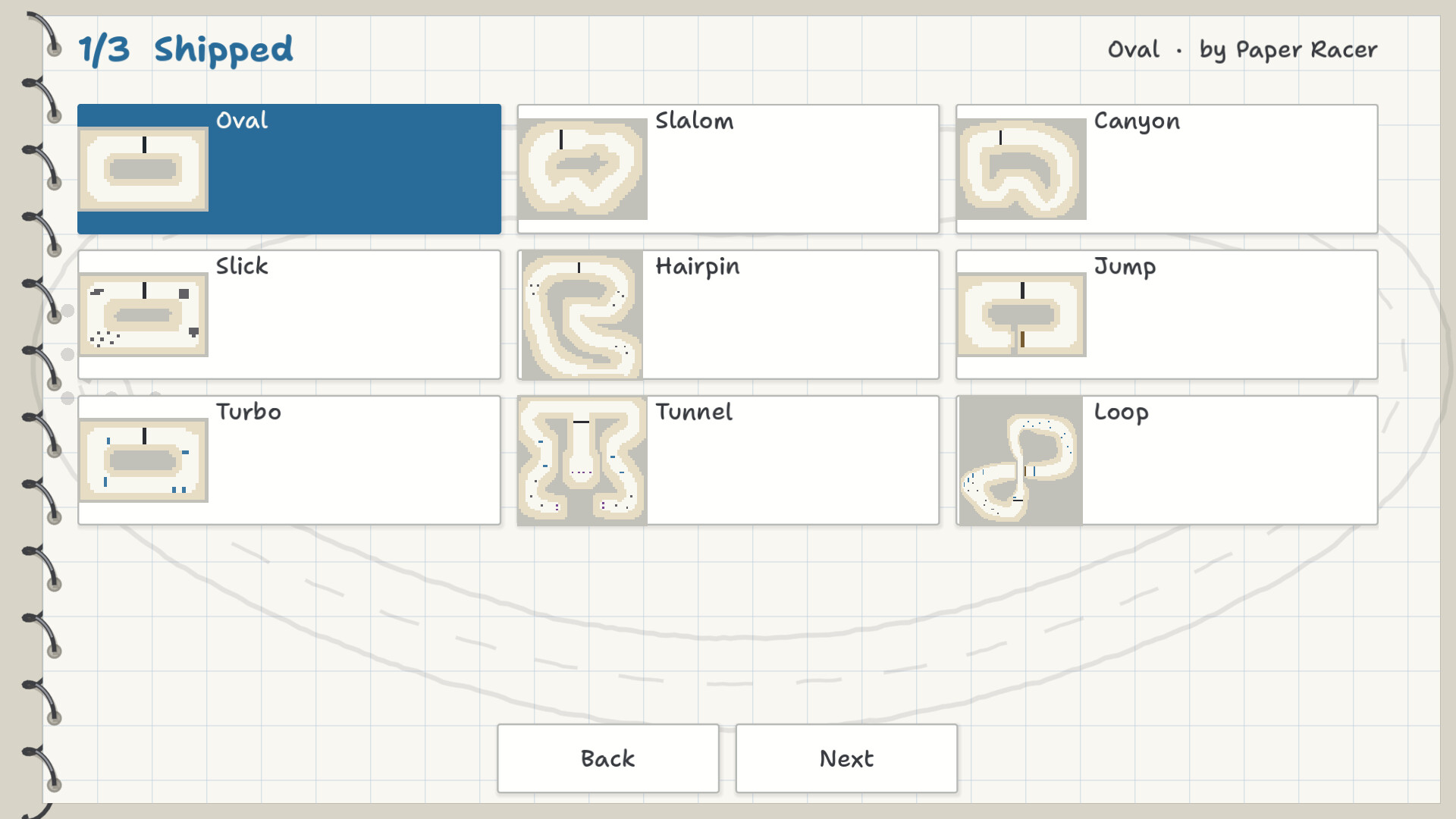Pick the Slick track preview thumbnail

click(x=143, y=315)
